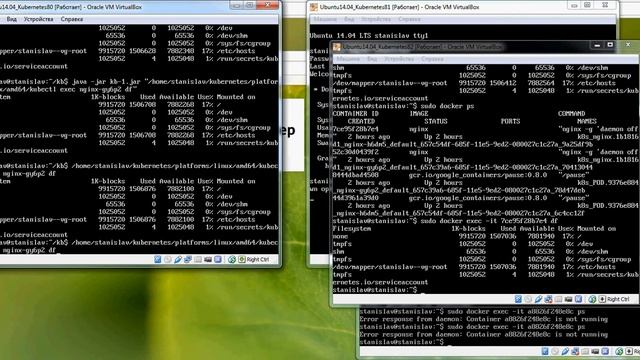The width and height of the screenshot is (640, 360).
Task: Click USB devices indicator in bottom VM window
Action: pos(565,351)
